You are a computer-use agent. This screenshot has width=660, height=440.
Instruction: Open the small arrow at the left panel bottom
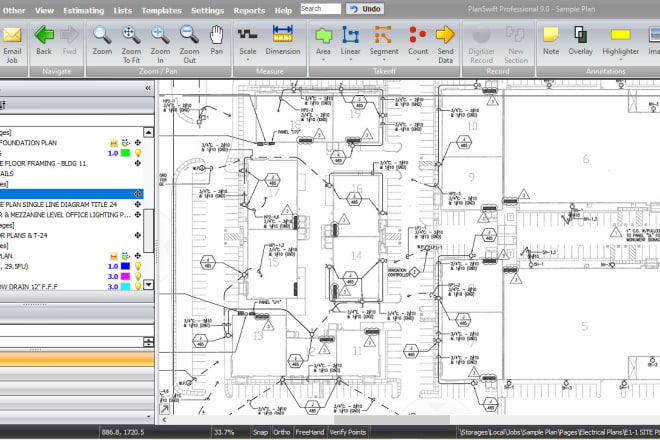(149, 416)
